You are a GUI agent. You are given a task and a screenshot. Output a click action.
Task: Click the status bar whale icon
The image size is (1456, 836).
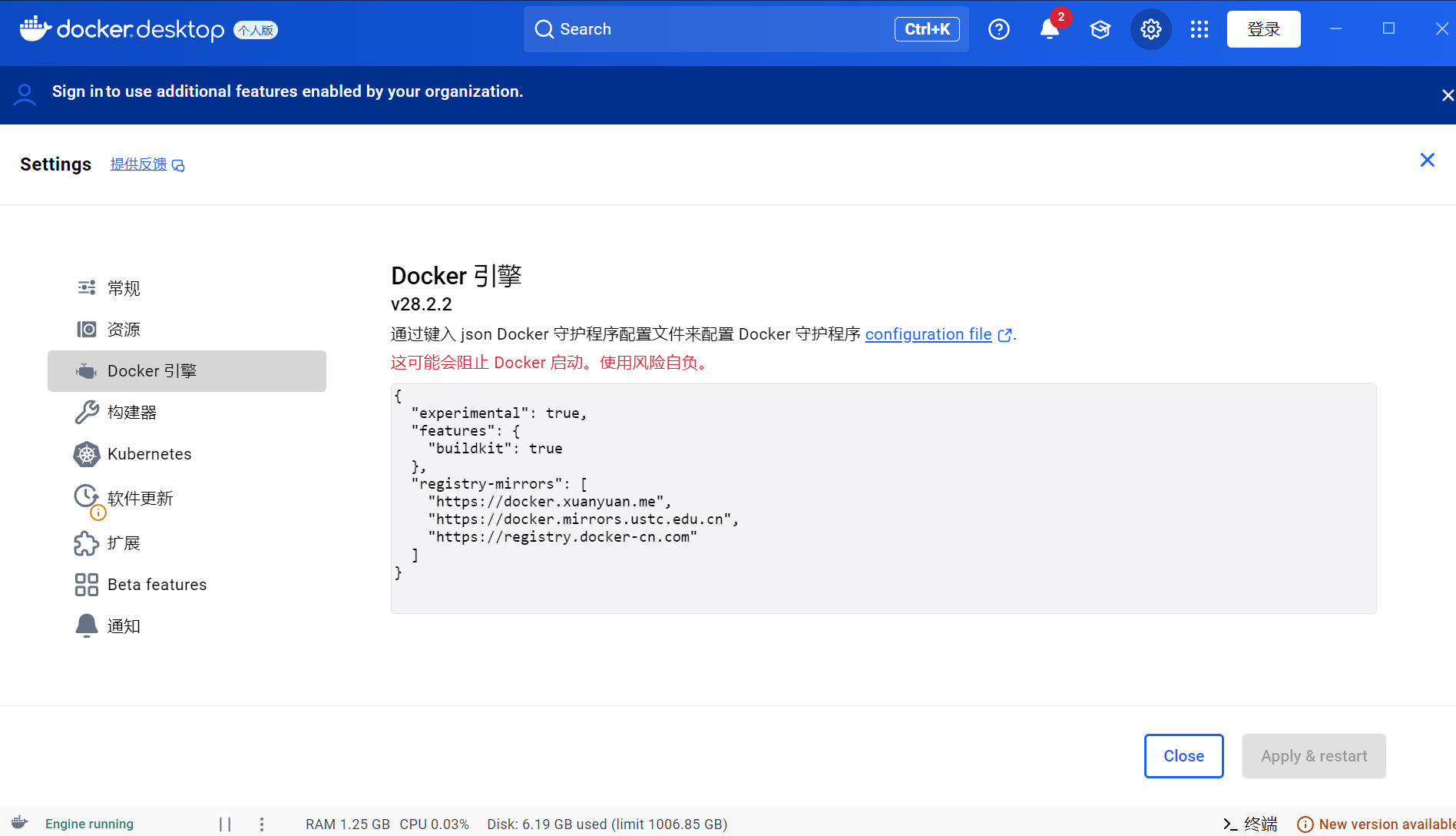[x=20, y=823]
